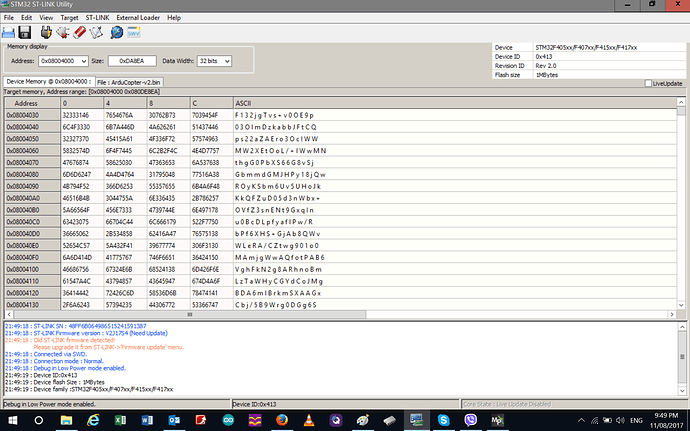Open Viber from taskbar
This screenshot has width=690, height=431.
coord(470,420)
